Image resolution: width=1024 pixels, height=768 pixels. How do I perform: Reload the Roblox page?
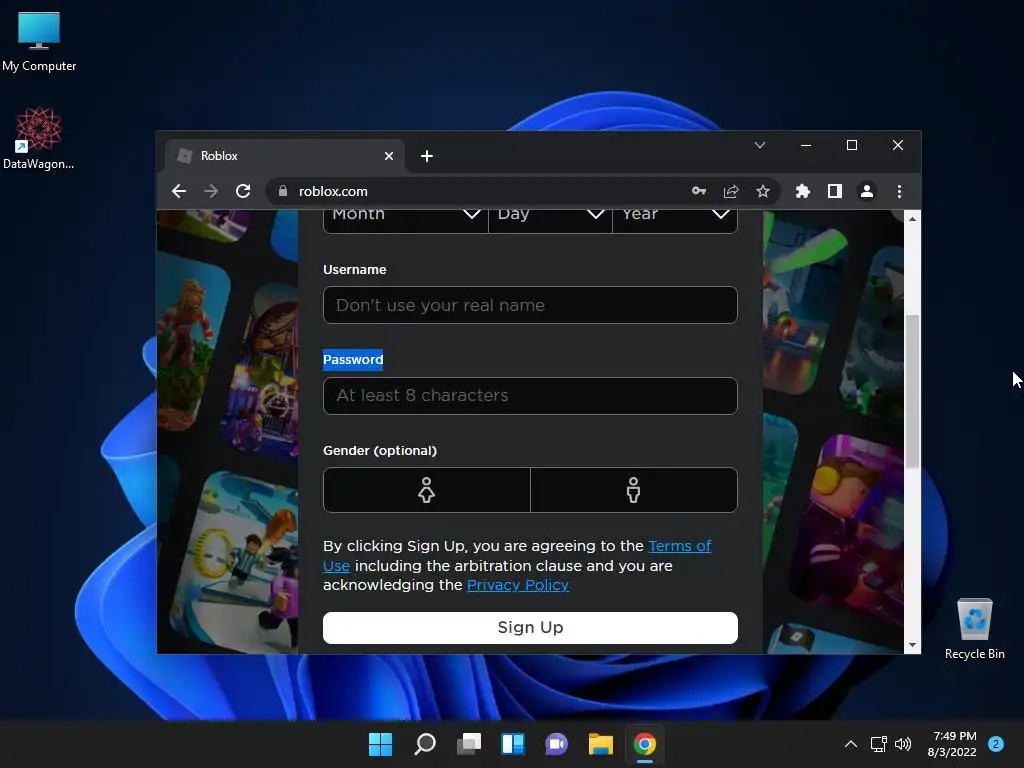tap(243, 191)
